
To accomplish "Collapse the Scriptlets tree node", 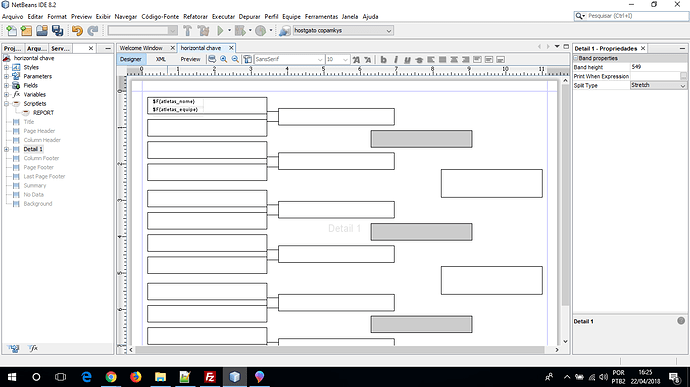I will (x=7, y=103).
